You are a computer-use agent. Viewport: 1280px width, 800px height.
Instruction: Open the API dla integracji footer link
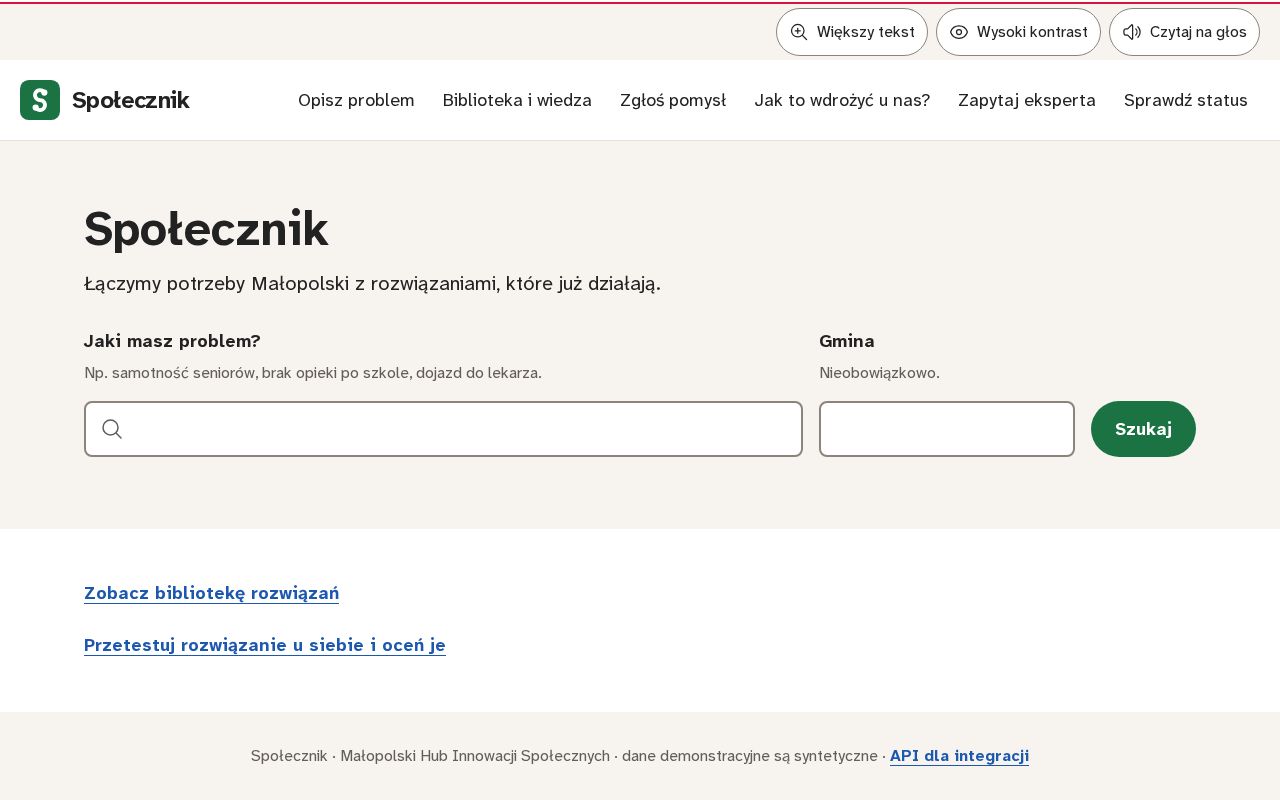[x=959, y=756]
